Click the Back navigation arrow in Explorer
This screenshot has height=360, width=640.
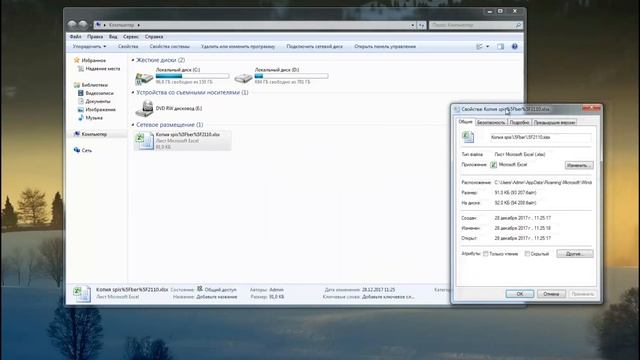point(72,24)
